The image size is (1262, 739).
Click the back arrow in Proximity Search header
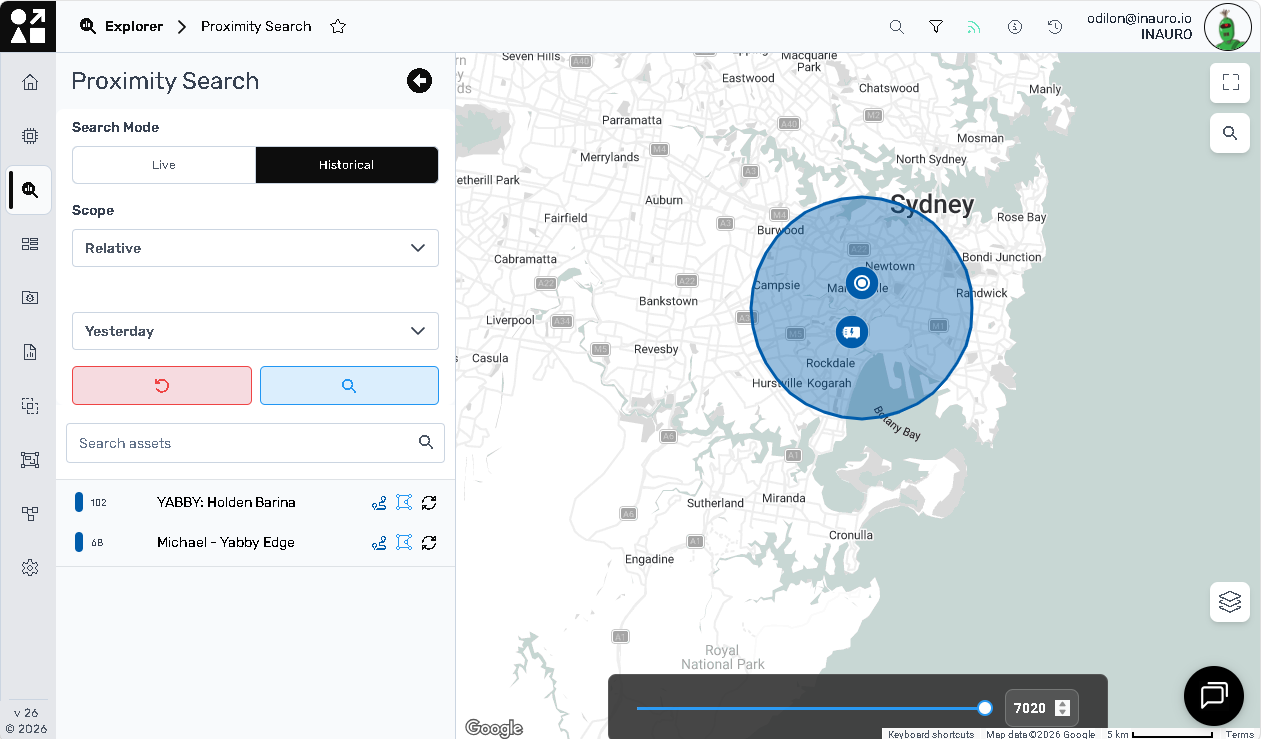(419, 81)
